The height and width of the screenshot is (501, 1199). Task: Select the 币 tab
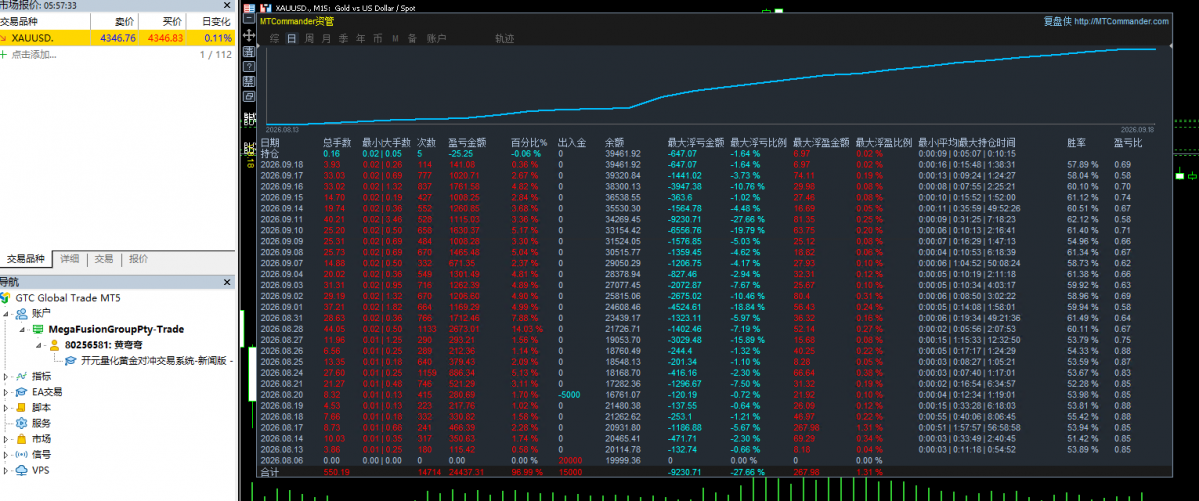[378, 38]
